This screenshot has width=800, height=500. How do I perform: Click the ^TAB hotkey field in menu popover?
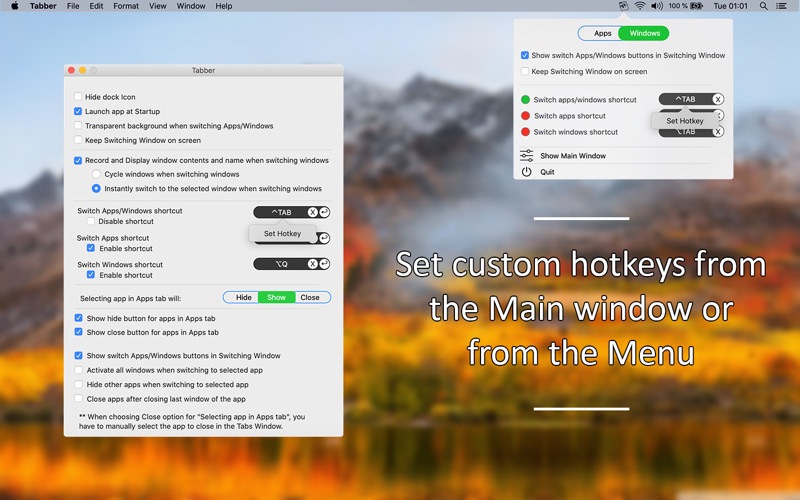685,99
